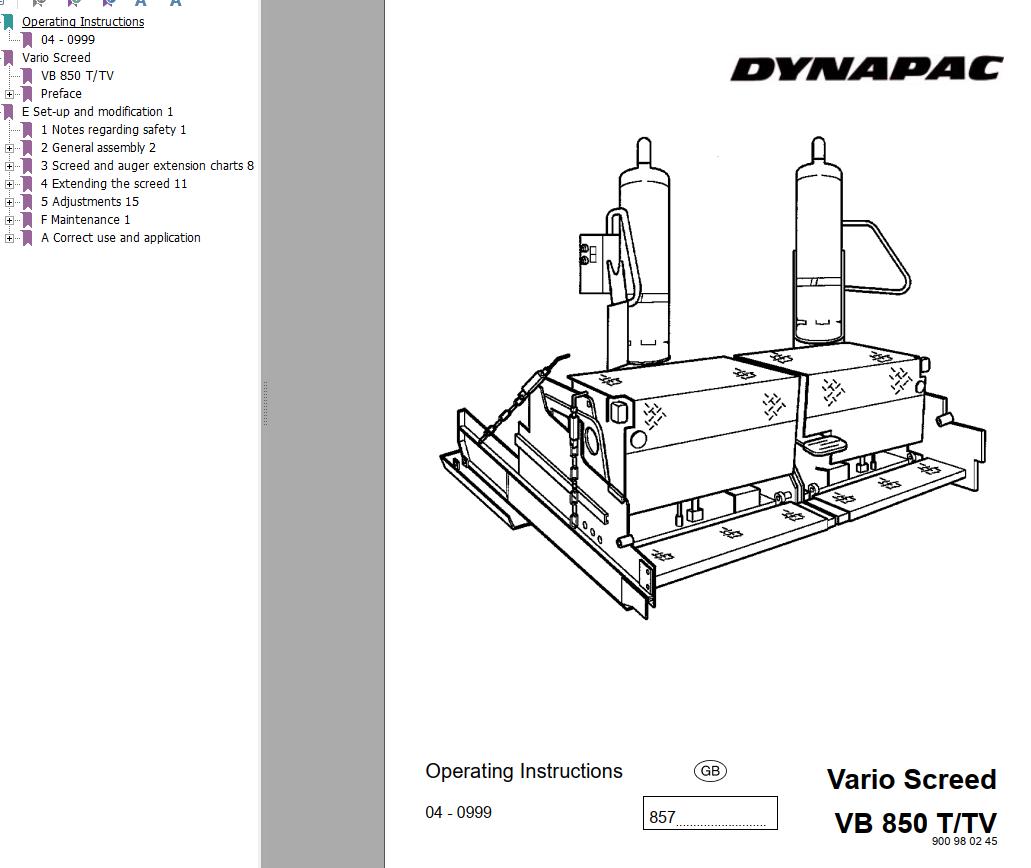Viewport: 1031px width, 868px height.
Task: Select 4 Extending the screed 11 bookmark
Action: (114, 184)
